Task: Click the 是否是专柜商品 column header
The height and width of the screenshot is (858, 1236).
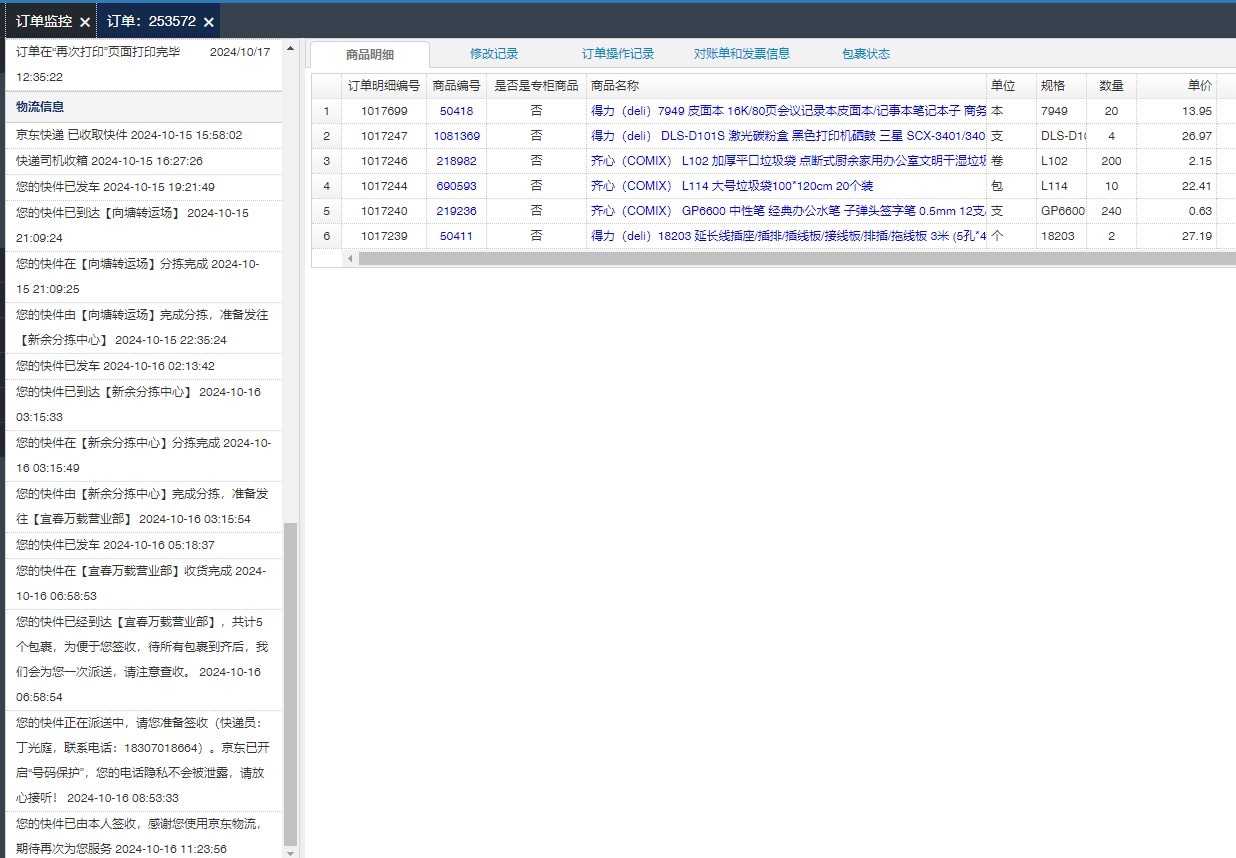Action: (536, 86)
